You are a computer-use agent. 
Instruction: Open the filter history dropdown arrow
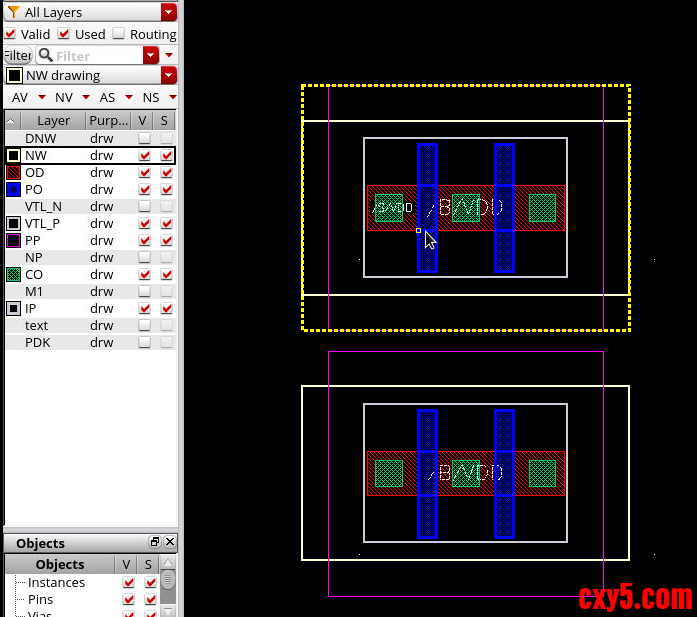[151, 56]
